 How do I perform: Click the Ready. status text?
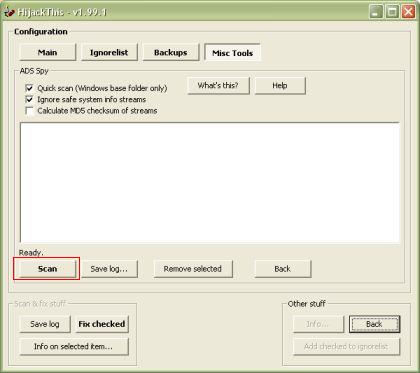31,253
